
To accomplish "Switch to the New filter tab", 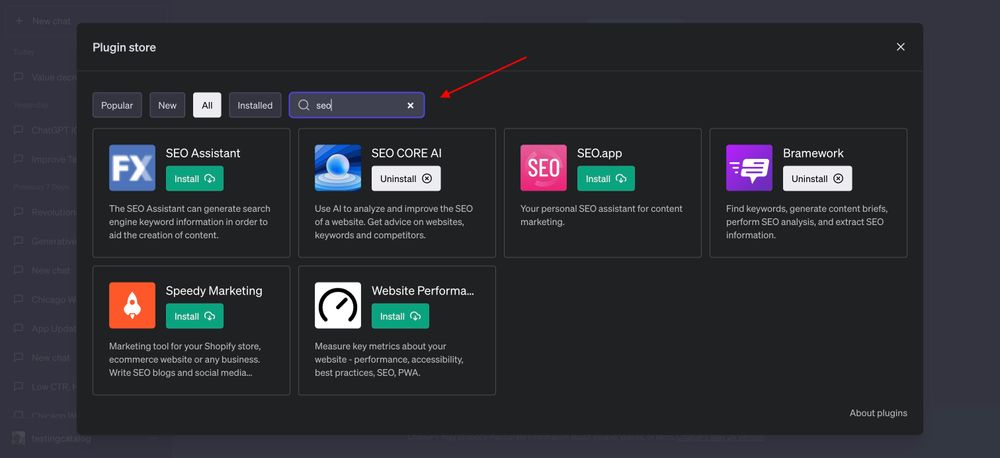I will pyautogui.click(x=167, y=105).
